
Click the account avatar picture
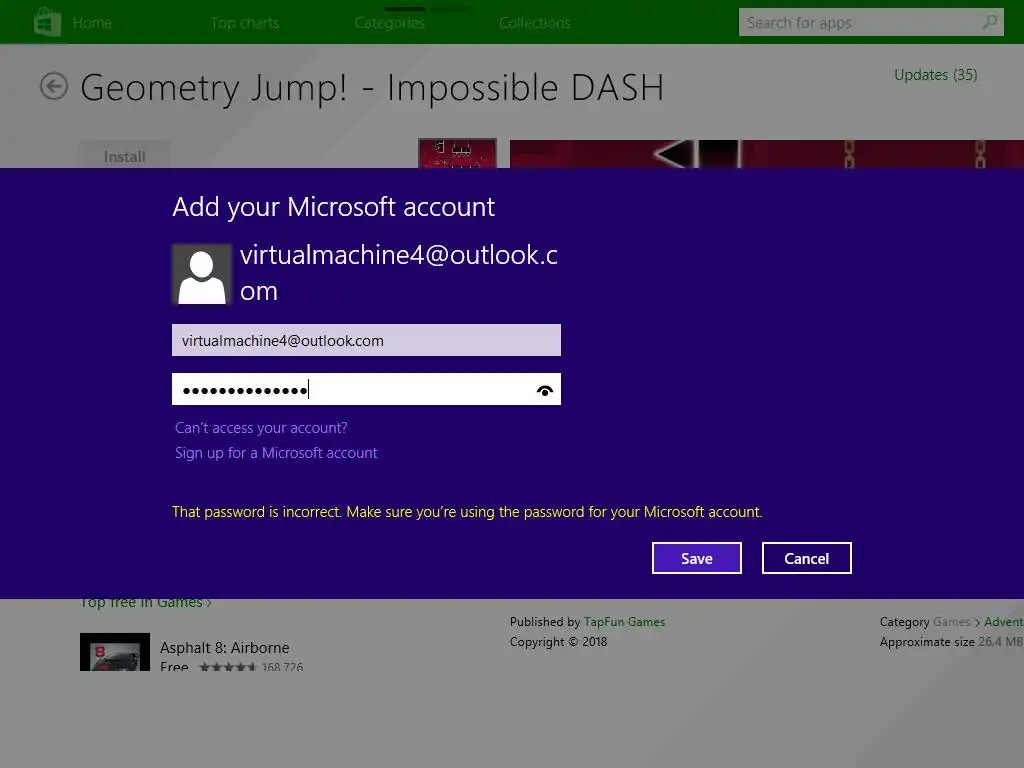coord(202,274)
